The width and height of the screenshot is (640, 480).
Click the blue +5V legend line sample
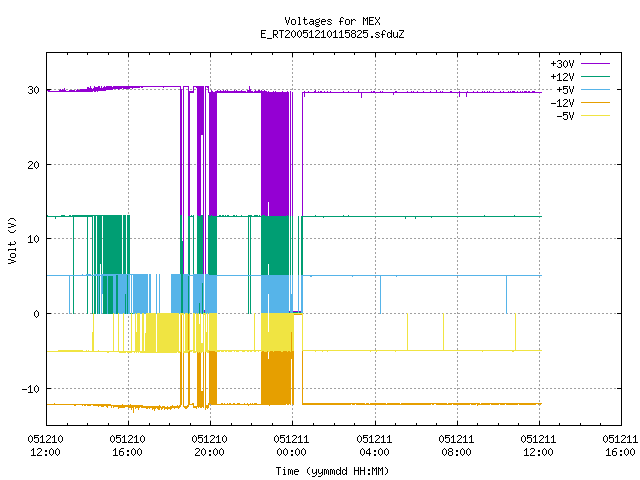click(595, 89)
